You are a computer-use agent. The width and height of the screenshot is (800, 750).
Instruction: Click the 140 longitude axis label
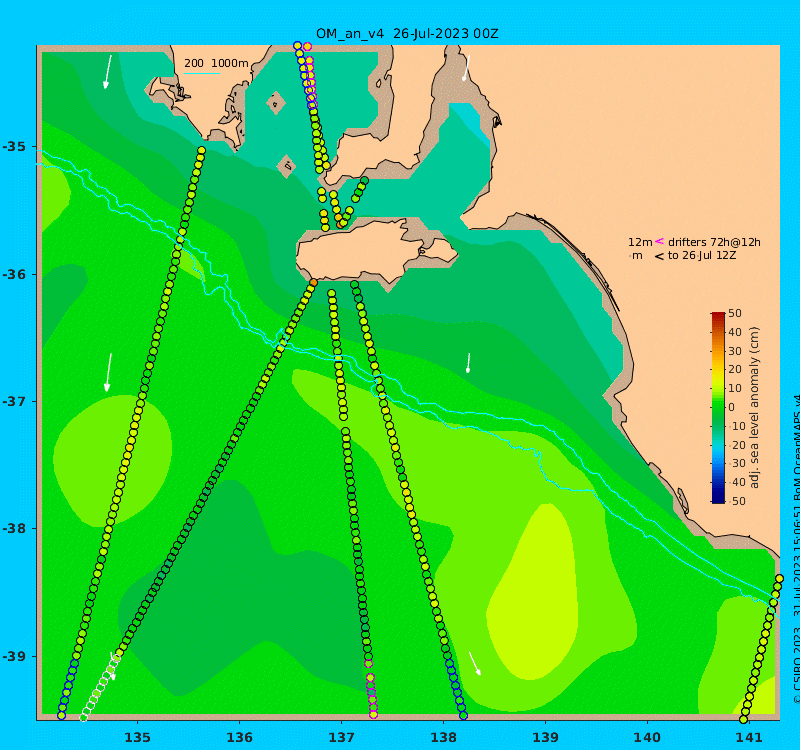pyautogui.click(x=647, y=738)
